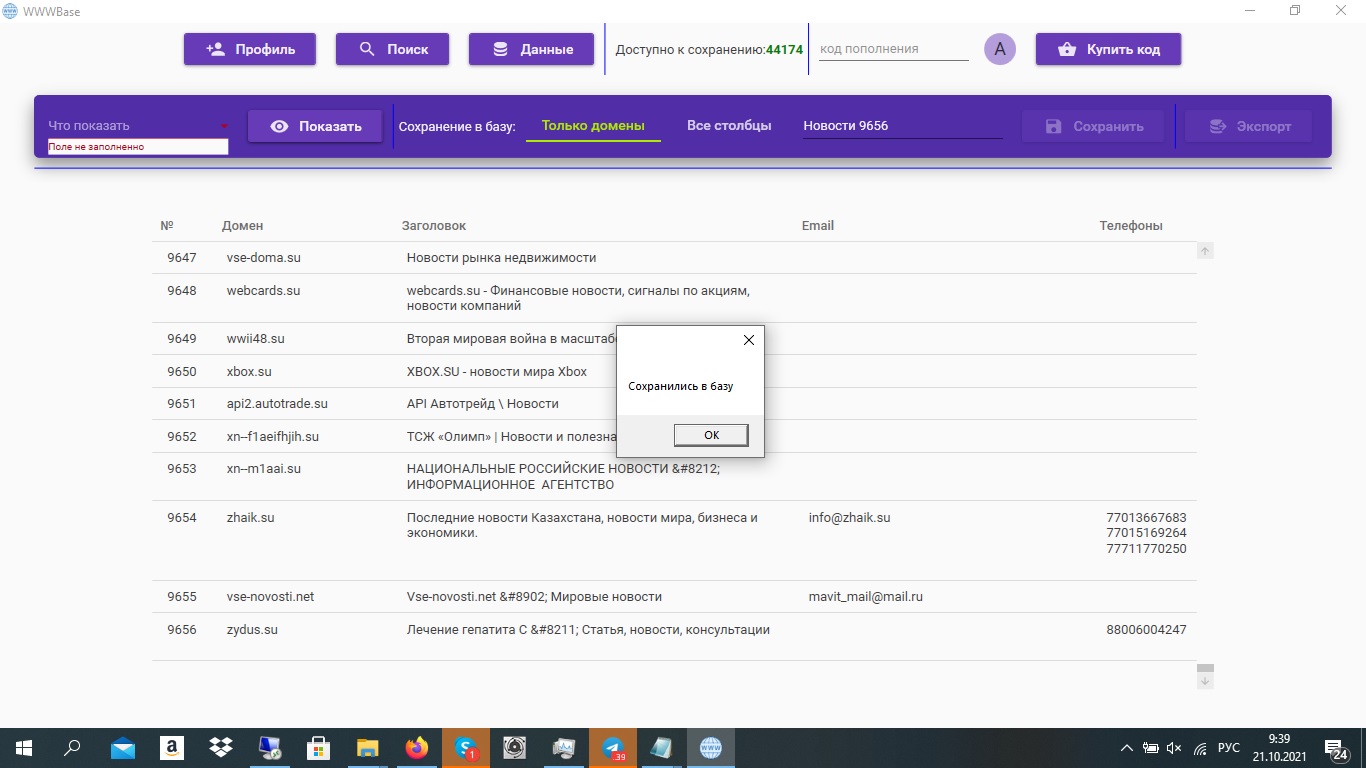Viewport: 1366px width, 768px height.
Task: Close the "Сохранились в базу" dialog with X
Action: [749, 340]
